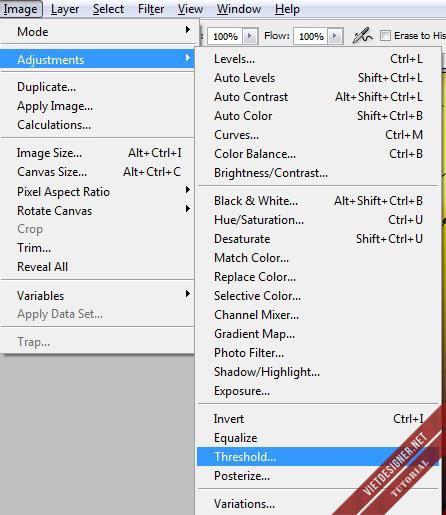Open the Filter menu
The image size is (446, 515).
pos(151,9)
